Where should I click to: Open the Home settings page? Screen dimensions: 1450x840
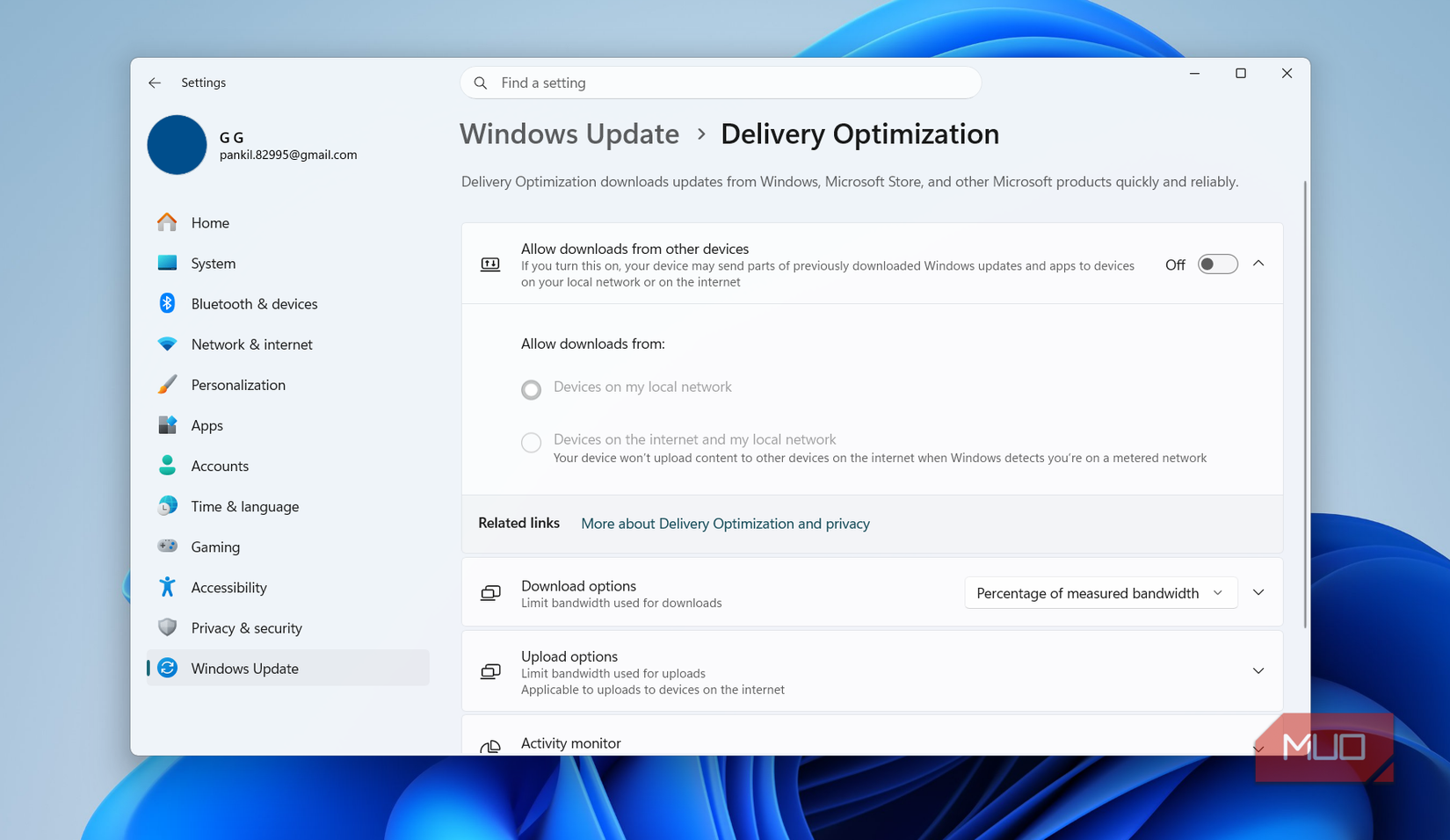(x=288, y=222)
